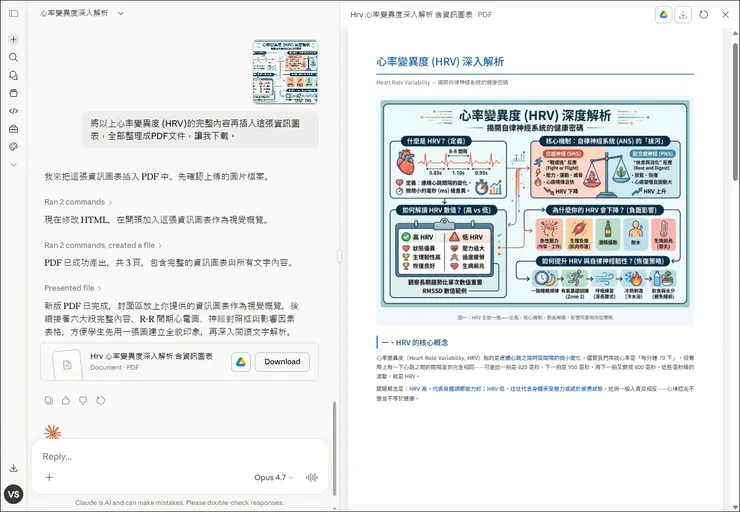
Task: Open the VS user avatar menu
Action: pos(13,494)
